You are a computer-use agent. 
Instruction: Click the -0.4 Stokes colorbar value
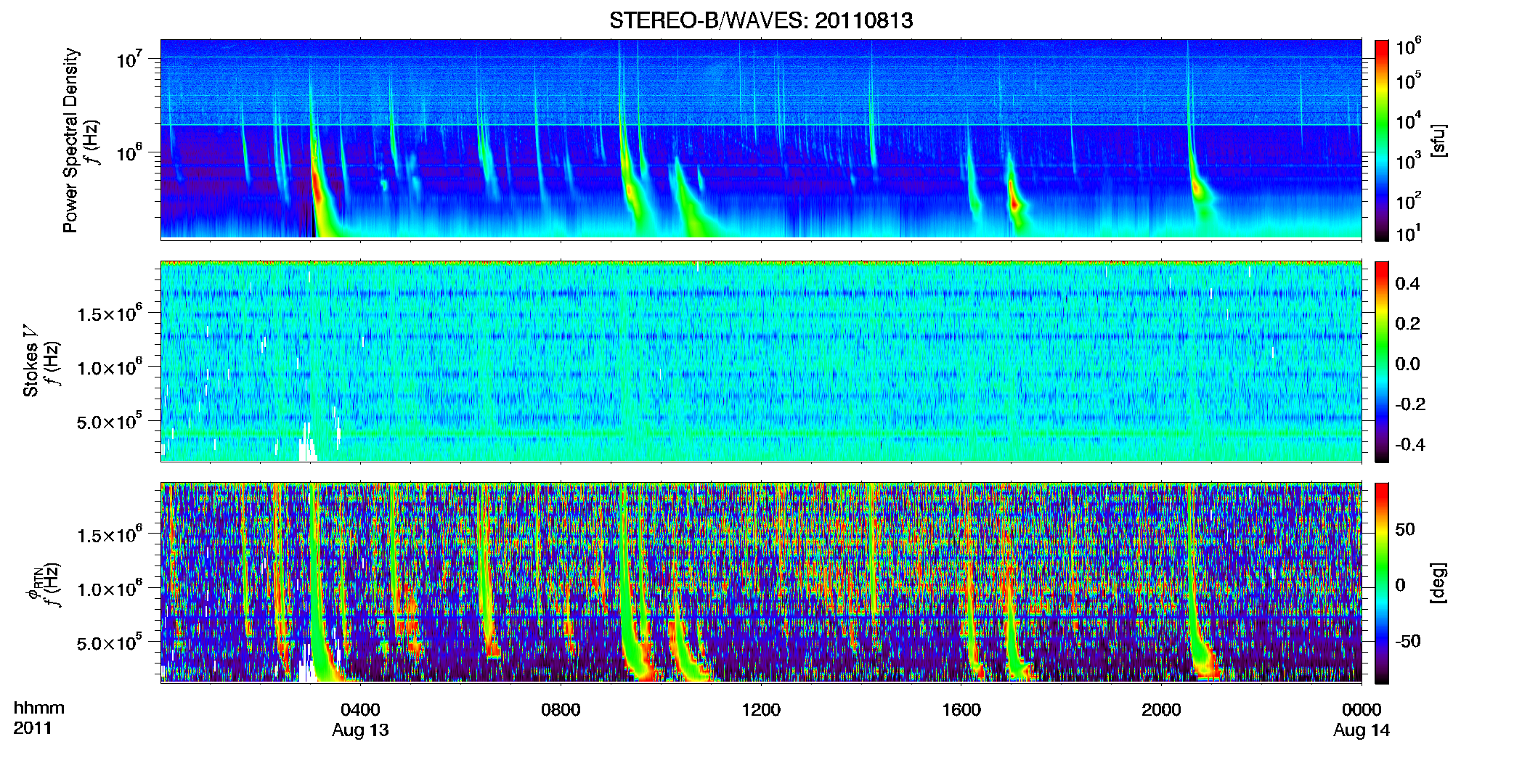pos(1410,444)
